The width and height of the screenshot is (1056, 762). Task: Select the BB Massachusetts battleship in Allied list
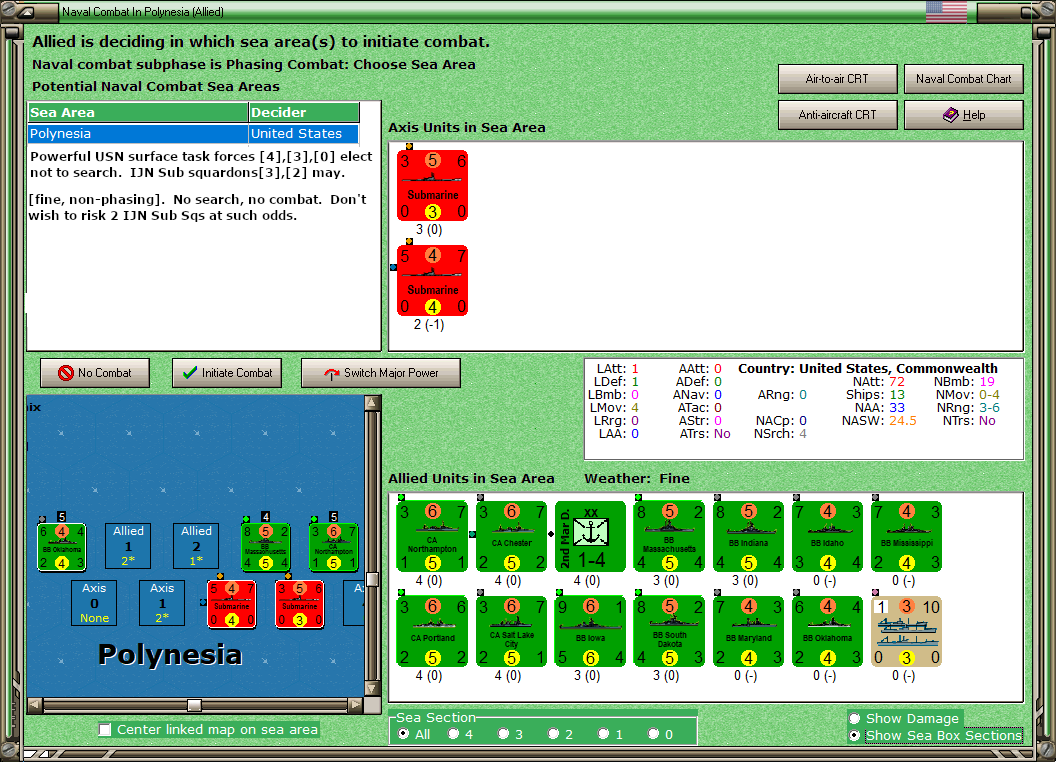(669, 536)
